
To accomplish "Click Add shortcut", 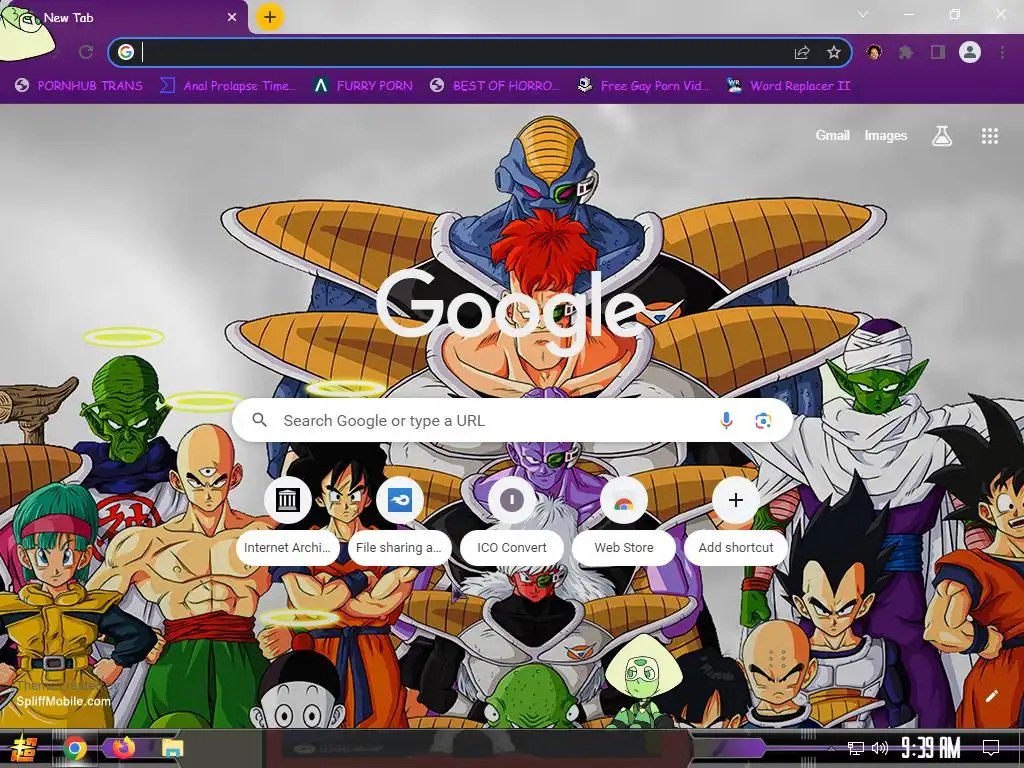I will (735, 520).
